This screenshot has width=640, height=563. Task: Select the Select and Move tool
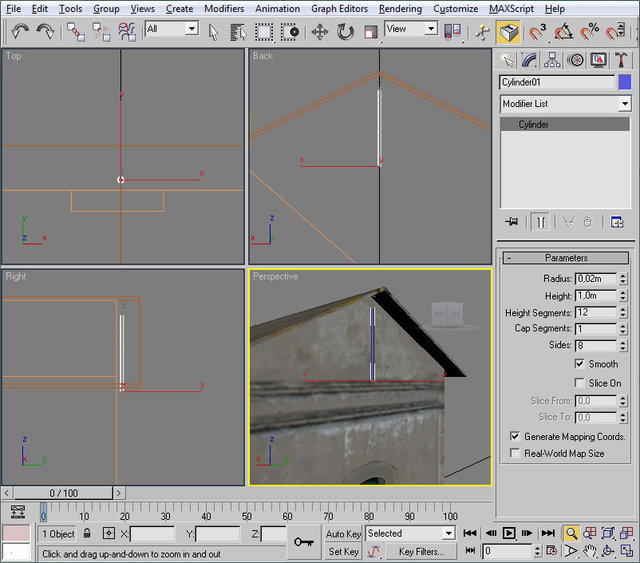pyautogui.click(x=320, y=31)
